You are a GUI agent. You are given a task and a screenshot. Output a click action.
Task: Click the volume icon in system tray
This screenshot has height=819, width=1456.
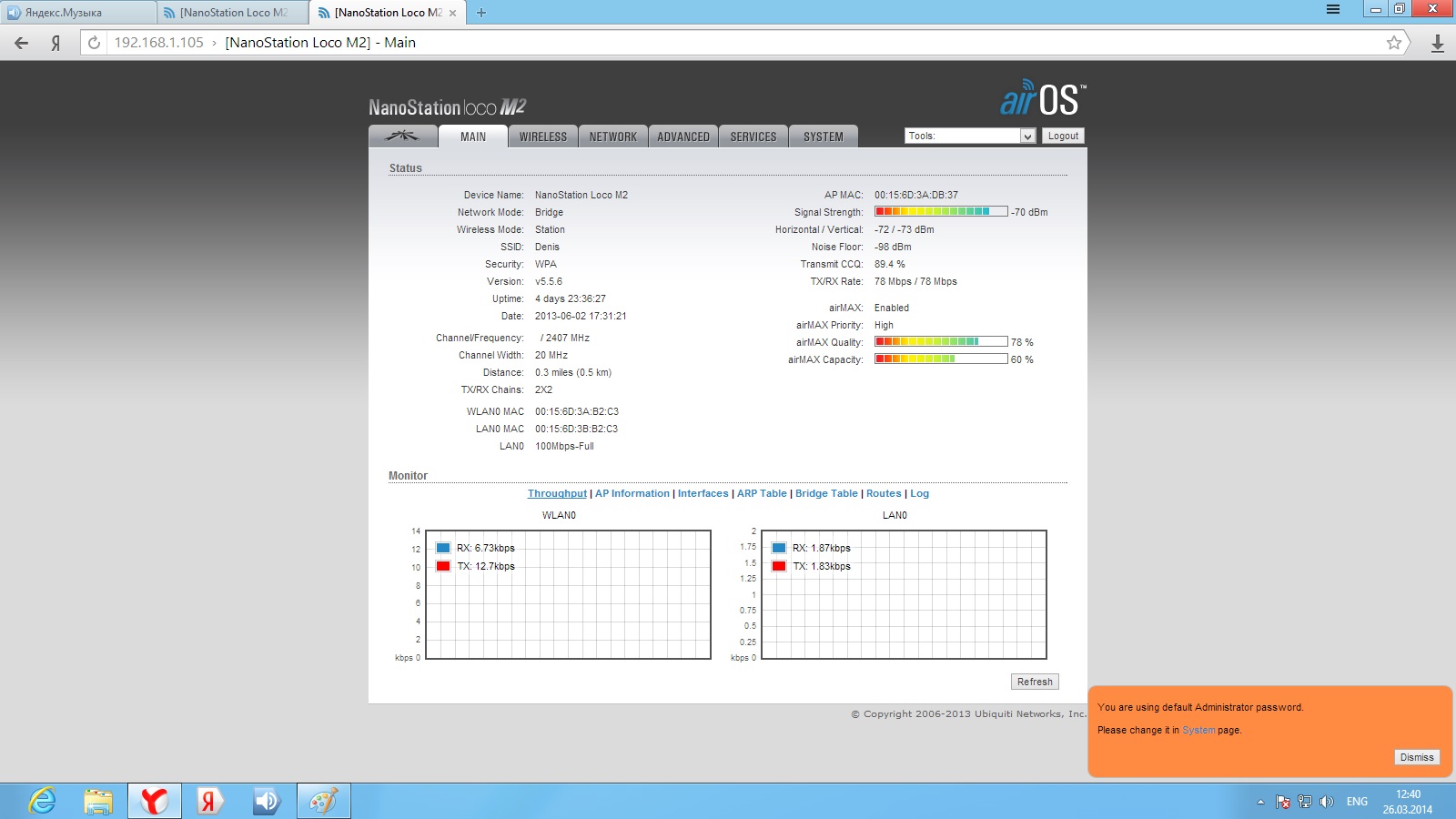pos(1327,802)
